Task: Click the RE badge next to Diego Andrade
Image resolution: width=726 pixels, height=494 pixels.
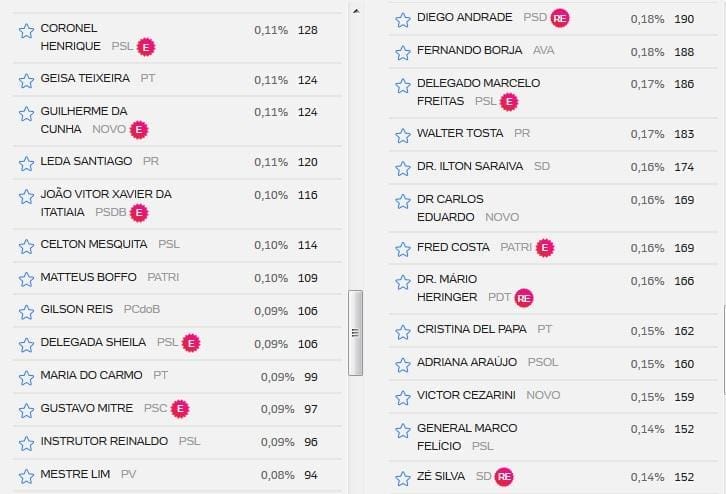Action: [560, 18]
